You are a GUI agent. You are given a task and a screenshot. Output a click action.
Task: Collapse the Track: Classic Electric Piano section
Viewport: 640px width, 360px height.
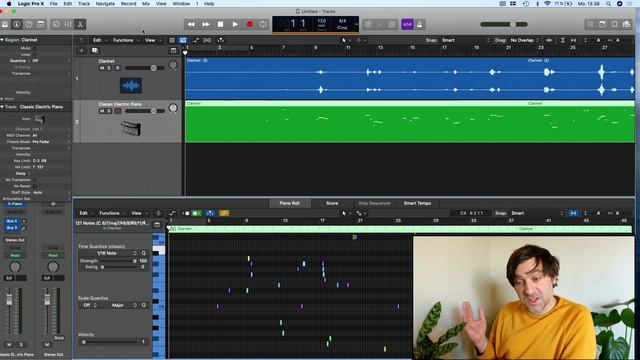(2, 107)
